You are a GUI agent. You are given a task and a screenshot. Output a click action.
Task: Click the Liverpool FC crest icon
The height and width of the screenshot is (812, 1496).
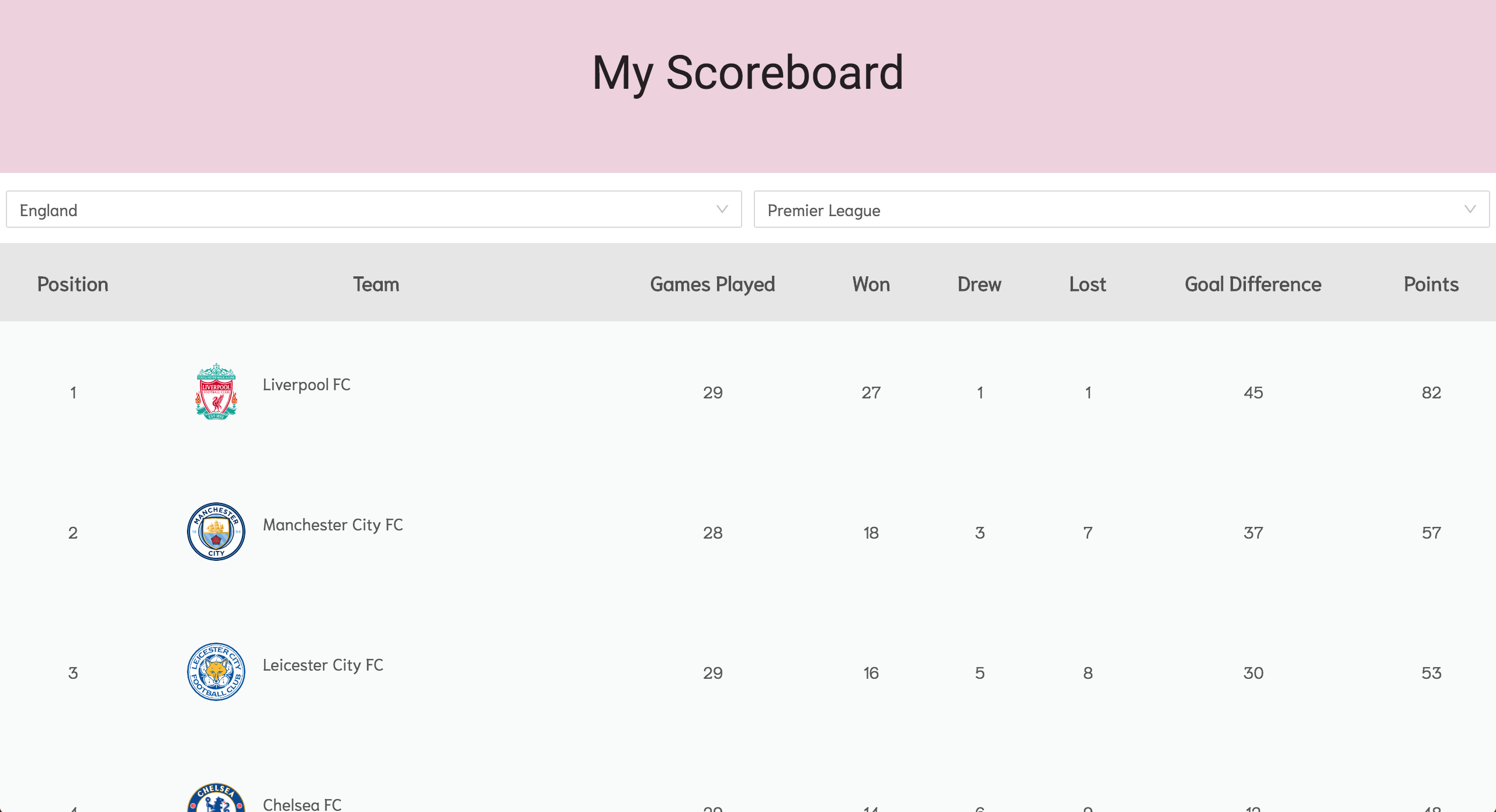click(x=216, y=391)
